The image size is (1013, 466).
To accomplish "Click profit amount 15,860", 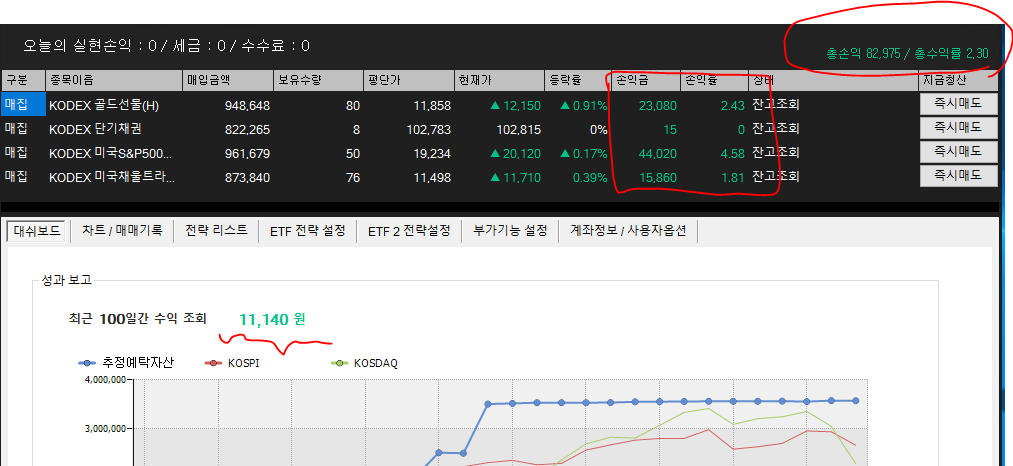I will point(658,177).
